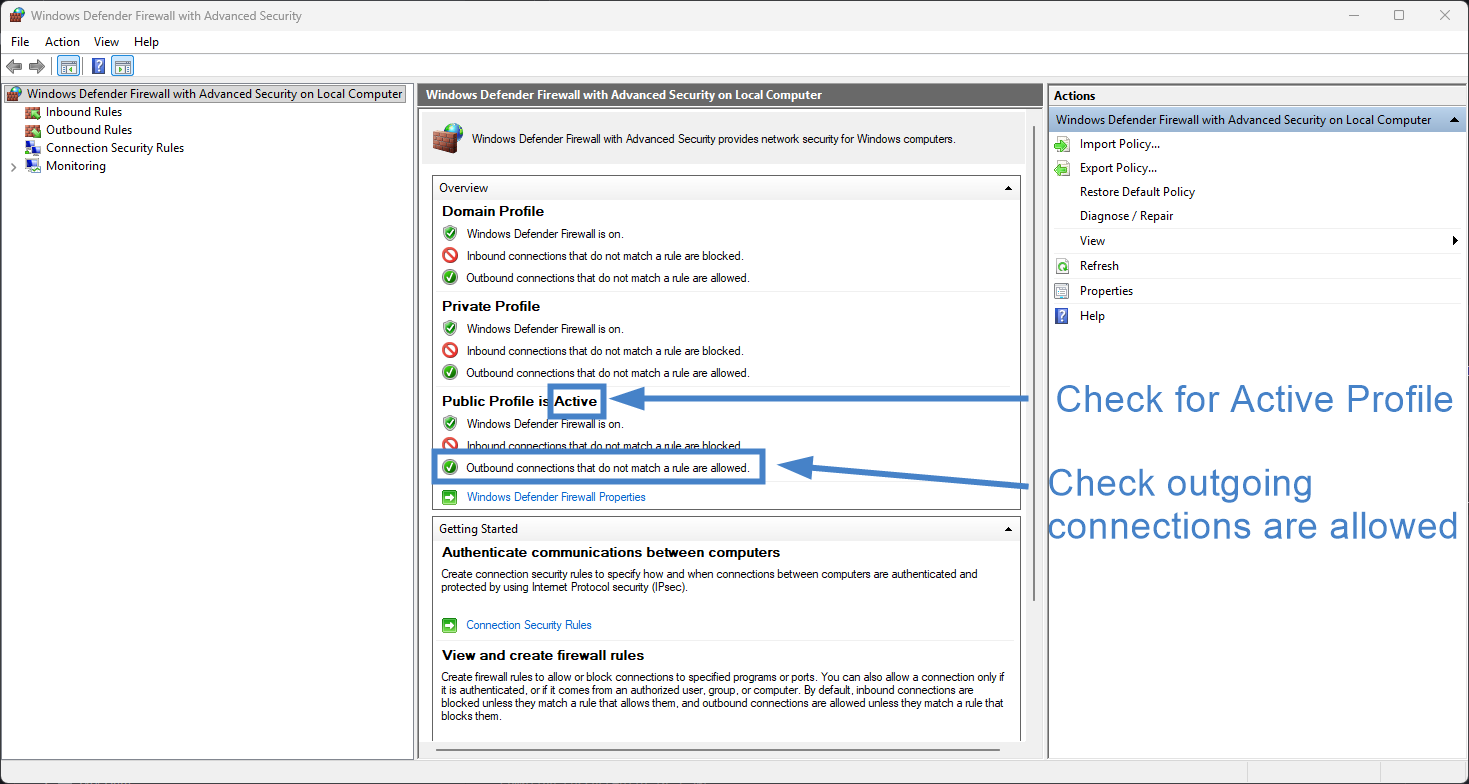Click Refresh in the Actions pane
1469x784 pixels.
[1099, 266]
